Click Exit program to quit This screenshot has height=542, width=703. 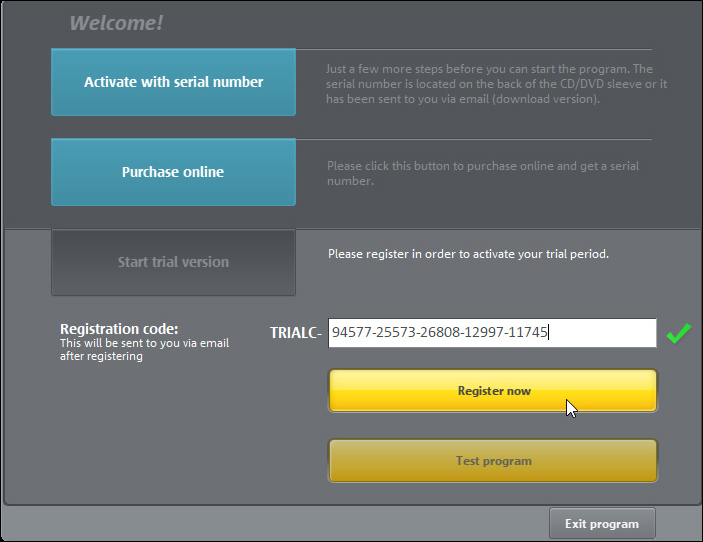(x=602, y=524)
